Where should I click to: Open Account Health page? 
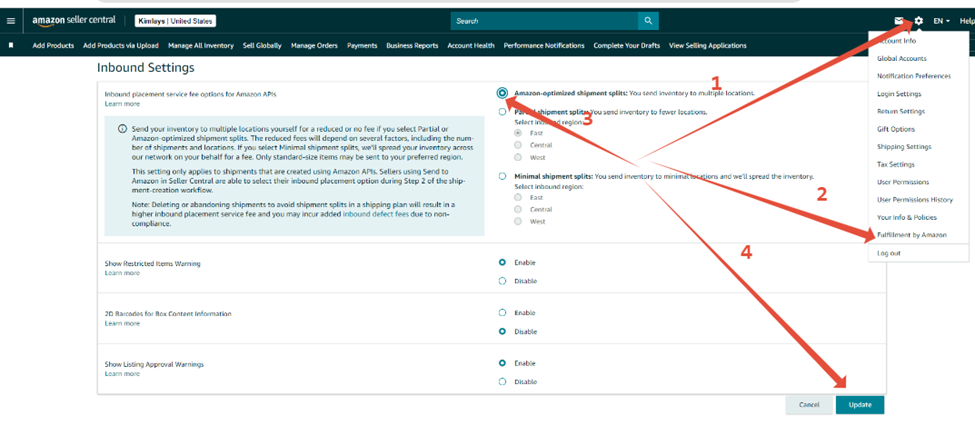click(471, 45)
